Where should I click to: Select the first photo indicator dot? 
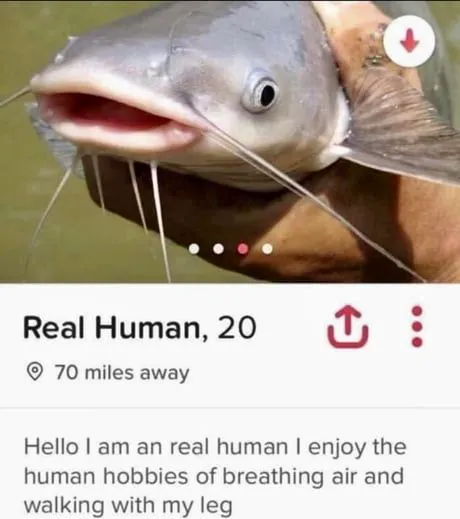point(194,249)
